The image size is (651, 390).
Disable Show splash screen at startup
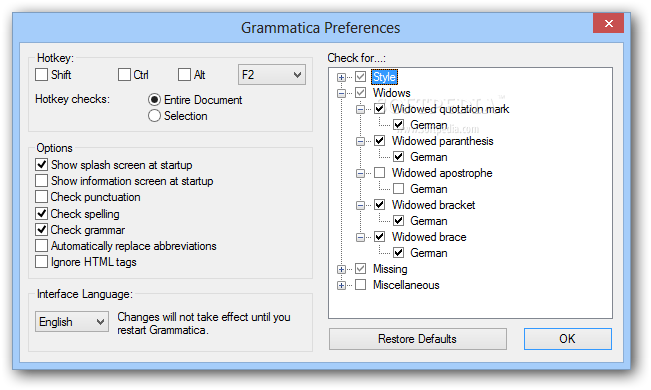pyautogui.click(x=42, y=165)
